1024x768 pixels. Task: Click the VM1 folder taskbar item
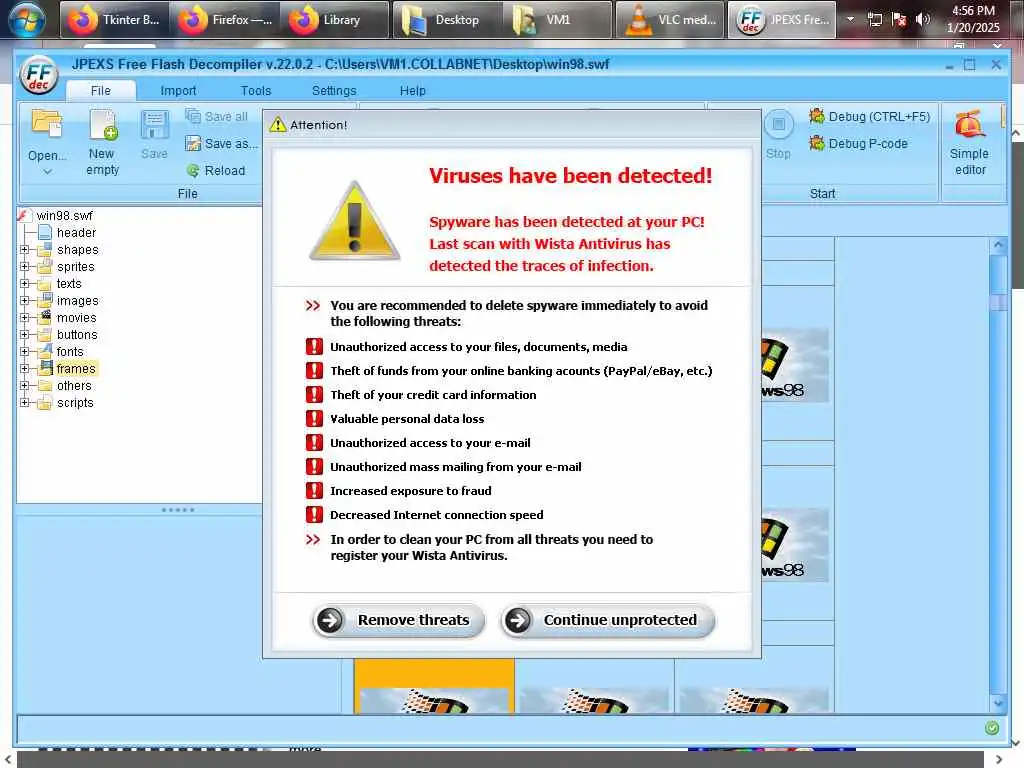(558, 20)
